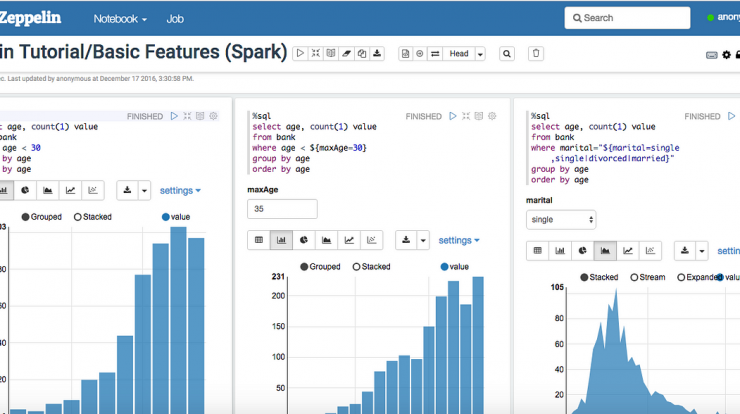Image resolution: width=740 pixels, height=414 pixels.
Task: Select Stream mode in the marital area chart
Action: [x=648, y=277]
